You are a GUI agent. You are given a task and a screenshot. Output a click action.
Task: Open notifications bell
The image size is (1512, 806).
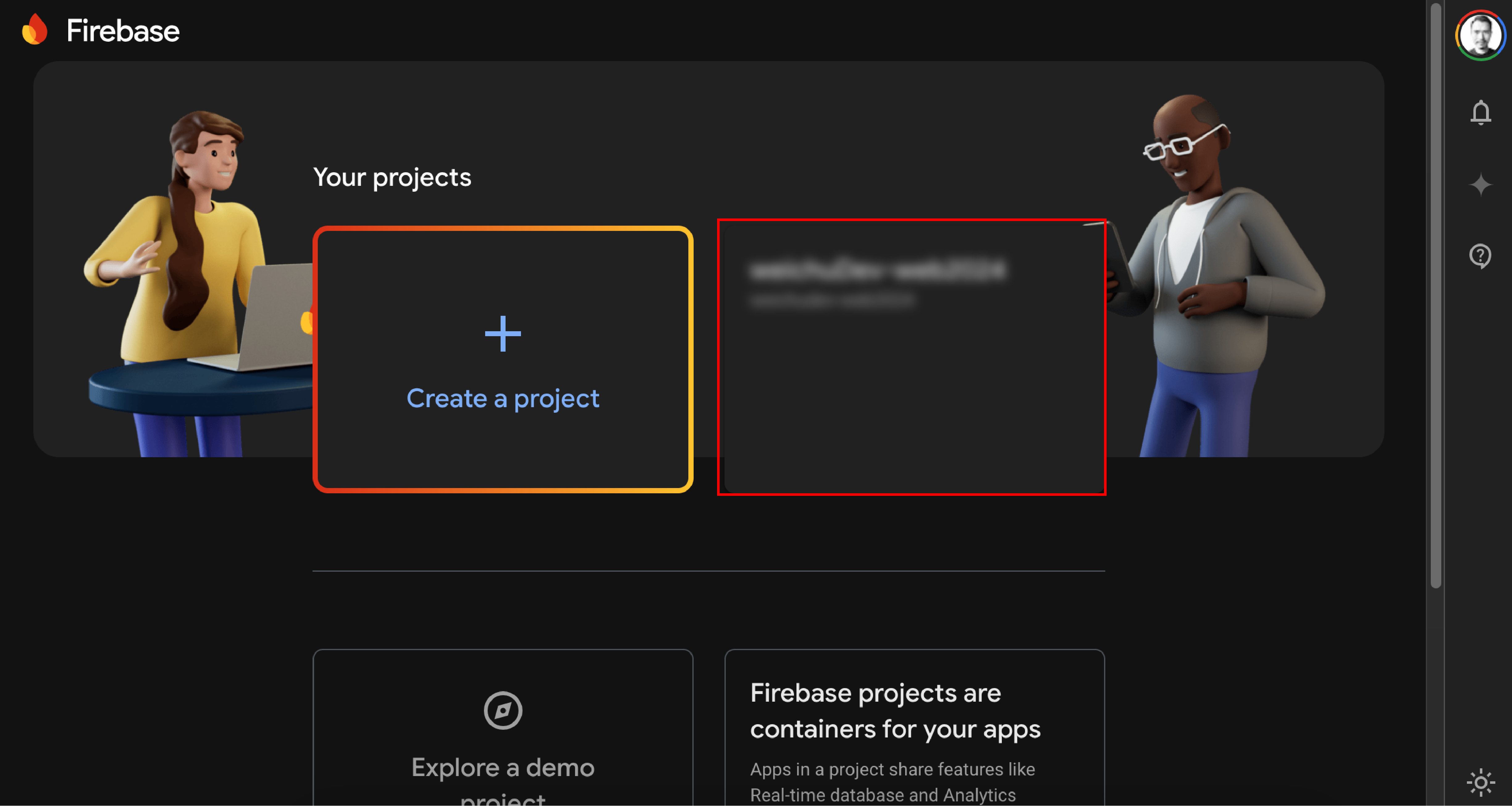click(1480, 112)
